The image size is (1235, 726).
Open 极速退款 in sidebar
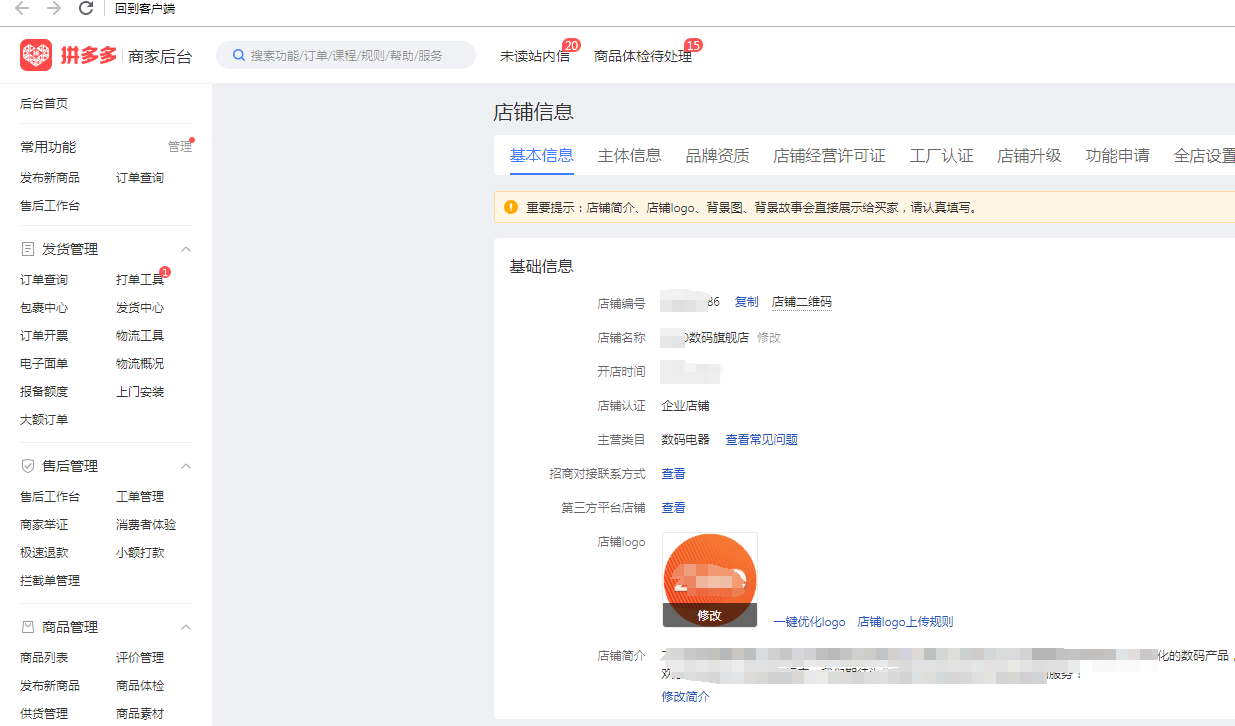[44, 553]
